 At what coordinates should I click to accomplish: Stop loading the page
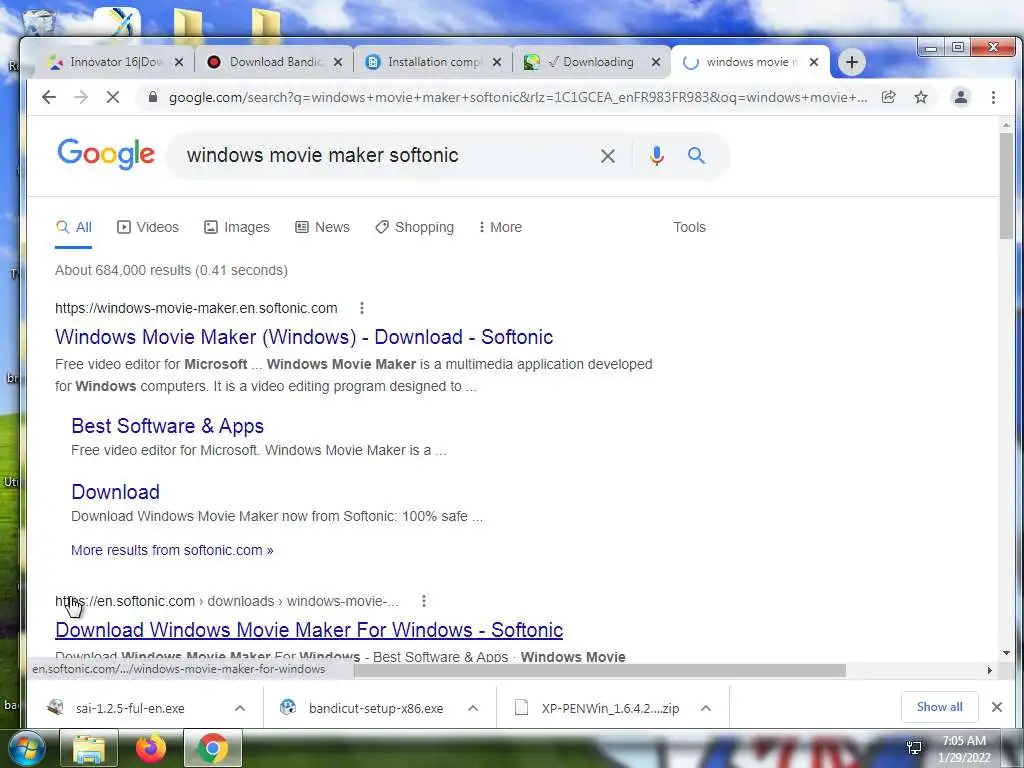tap(113, 97)
